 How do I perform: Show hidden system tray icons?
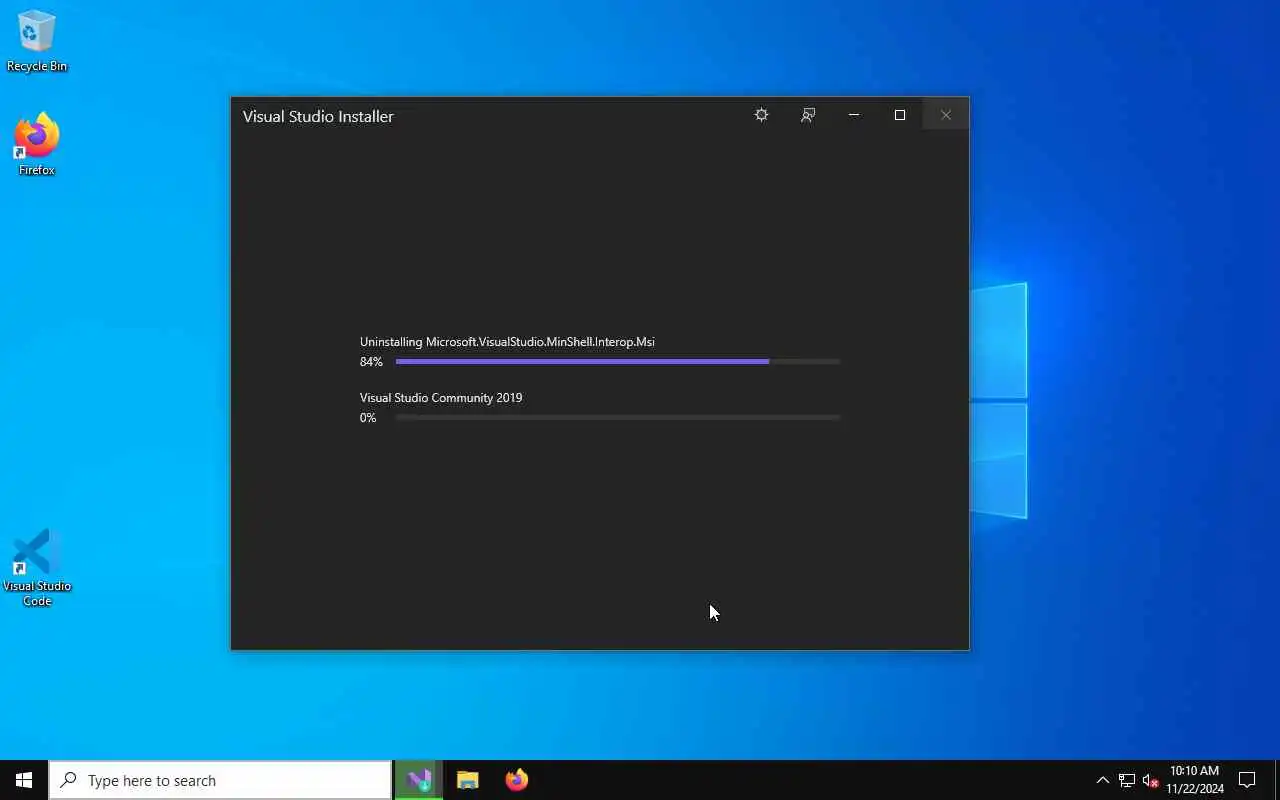pyautogui.click(x=1102, y=780)
